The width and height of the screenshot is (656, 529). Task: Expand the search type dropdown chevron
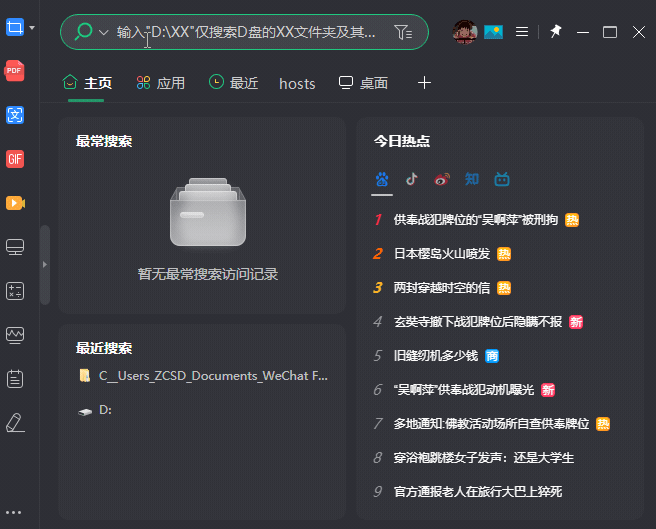point(103,32)
